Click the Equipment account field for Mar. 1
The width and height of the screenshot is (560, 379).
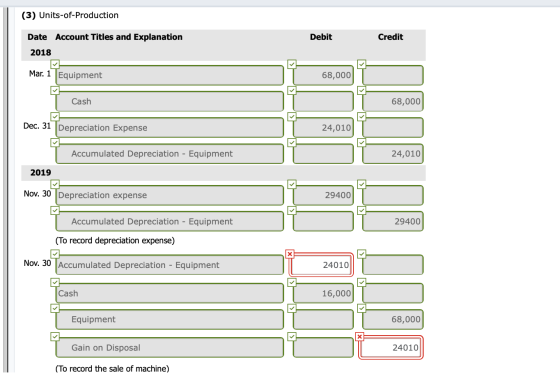click(x=170, y=75)
